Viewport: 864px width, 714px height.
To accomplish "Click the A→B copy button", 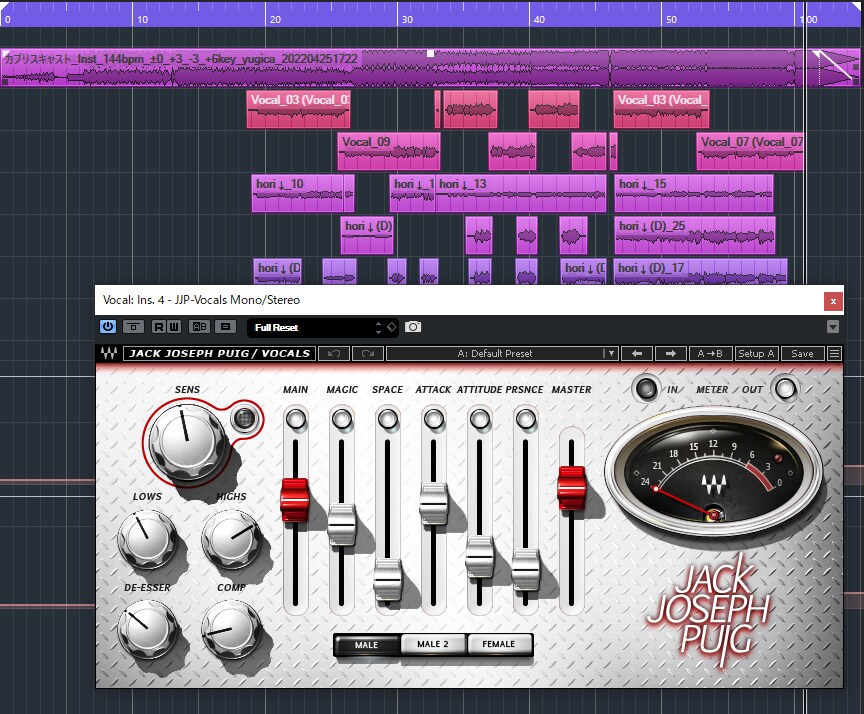I will click(x=710, y=353).
